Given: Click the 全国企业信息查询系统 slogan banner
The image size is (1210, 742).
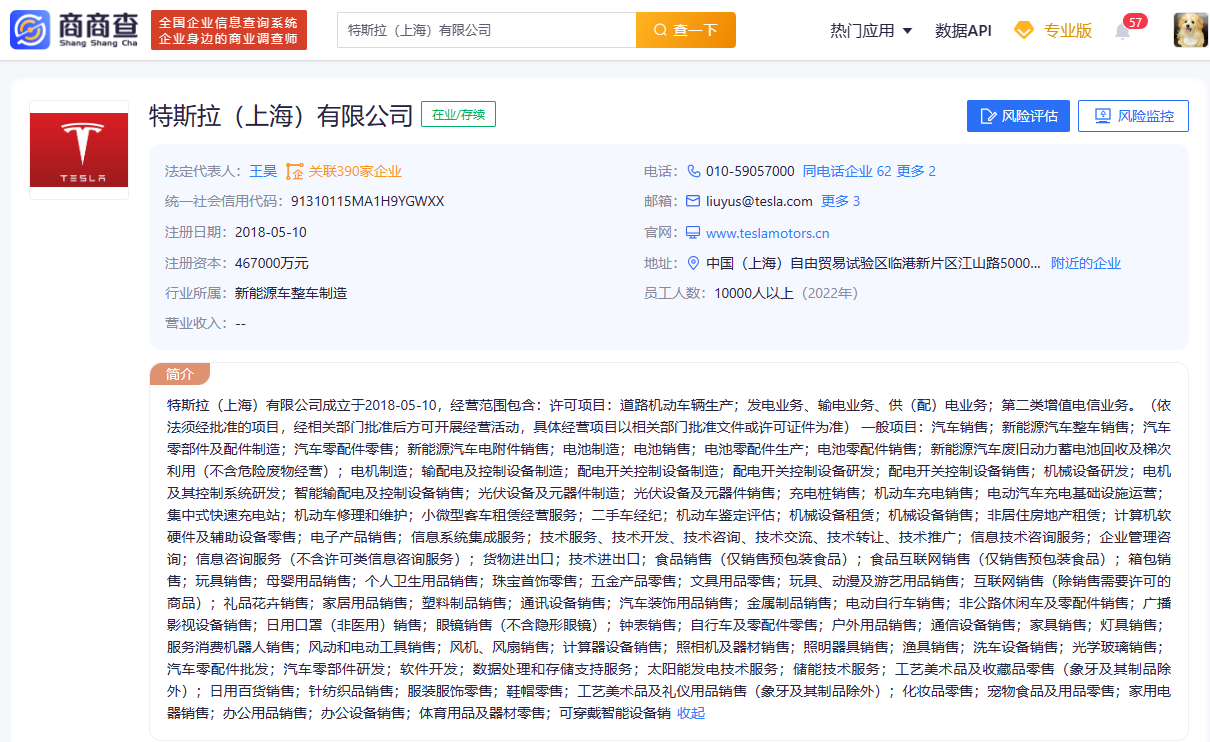Looking at the screenshot, I should (229, 30).
